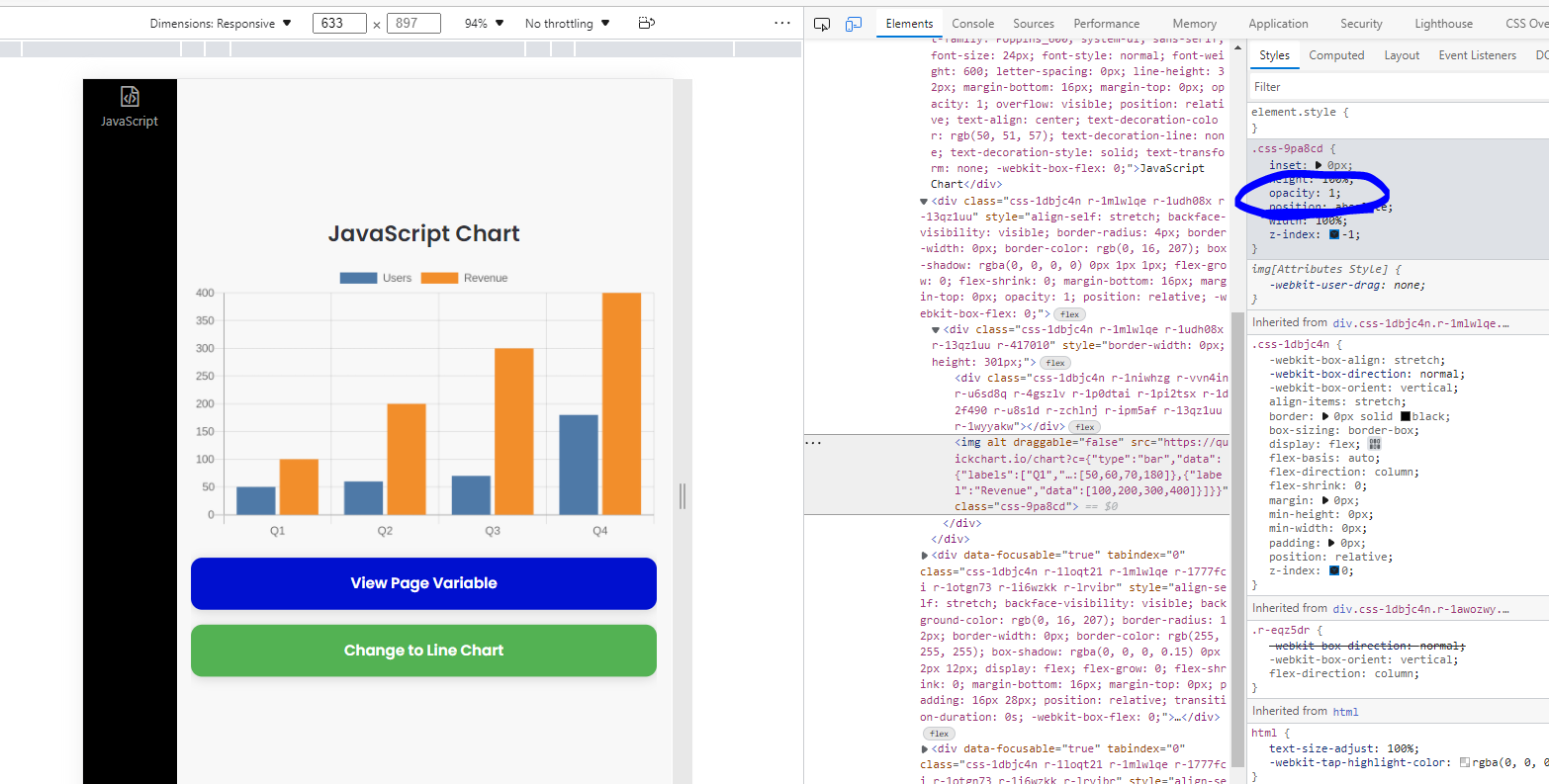Click the div.css-1dbjc4n.r-1mlwlqe inherited link
1549x784 pixels.
click(x=1420, y=322)
